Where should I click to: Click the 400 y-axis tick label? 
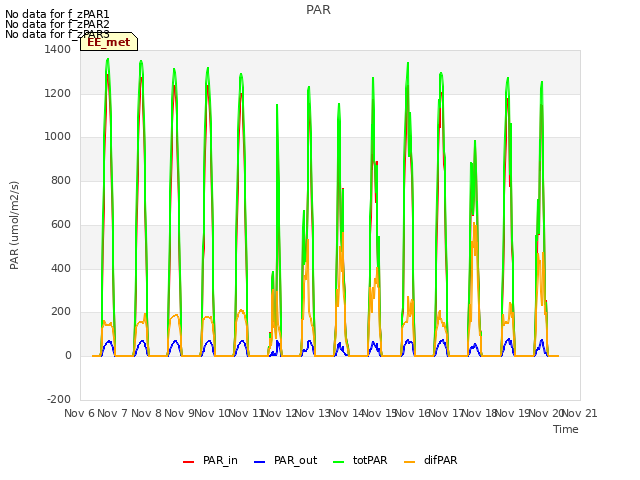61,269
